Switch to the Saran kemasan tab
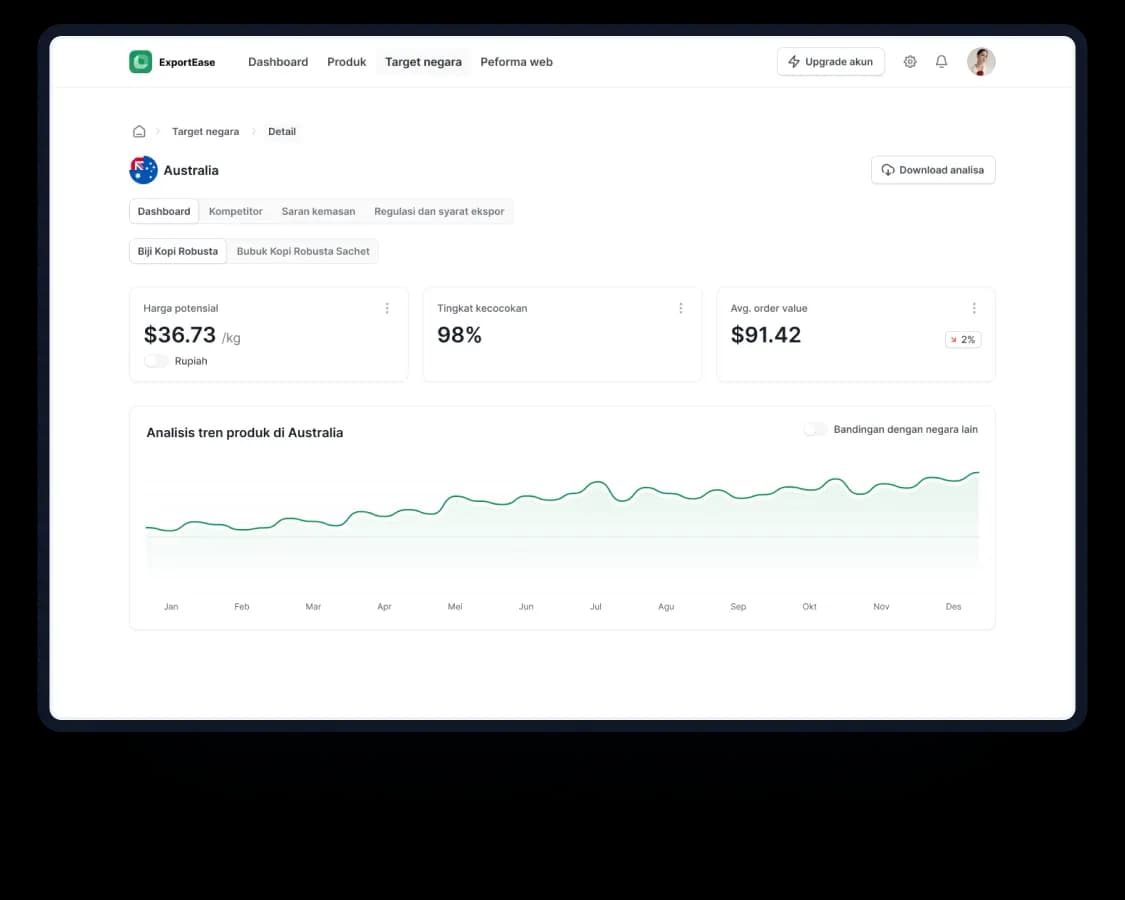Screen dimensions: 1125x900 pyautogui.click(x=318, y=211)
